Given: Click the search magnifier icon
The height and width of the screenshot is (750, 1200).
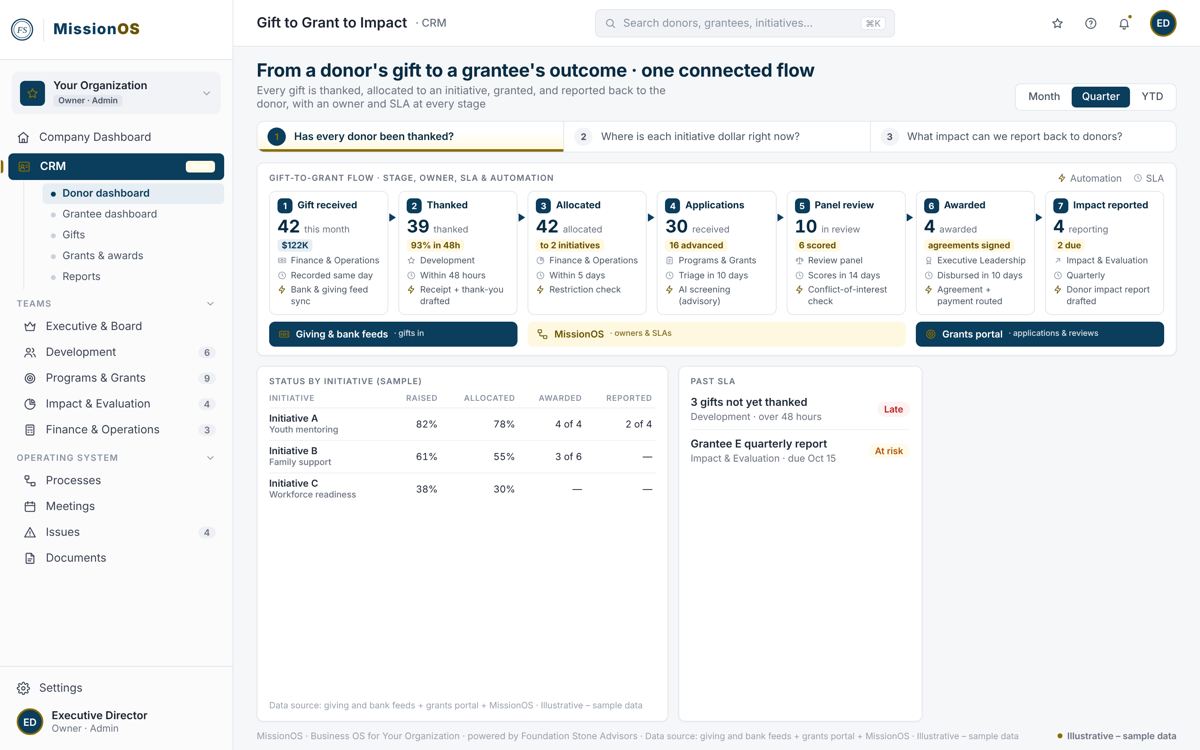Looking at the screenshot, I should pos(610,23).
